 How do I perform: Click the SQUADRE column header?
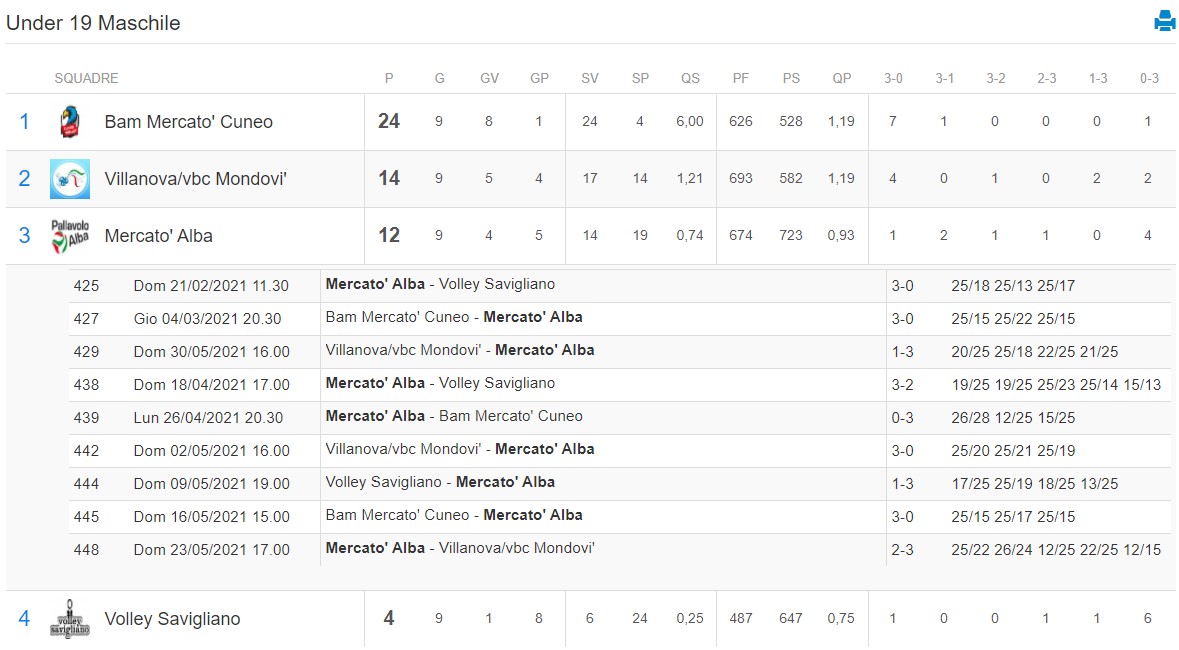point(86,78)
